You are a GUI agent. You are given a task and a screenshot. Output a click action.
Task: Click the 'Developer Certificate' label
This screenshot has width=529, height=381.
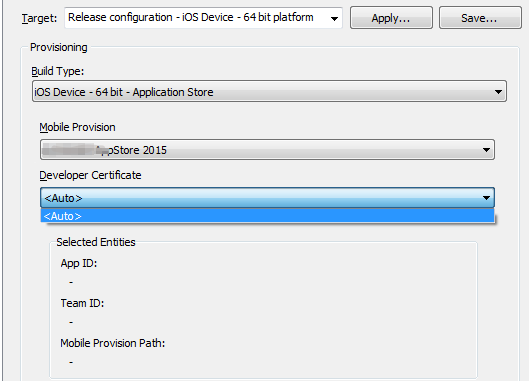tap(90, 175)
